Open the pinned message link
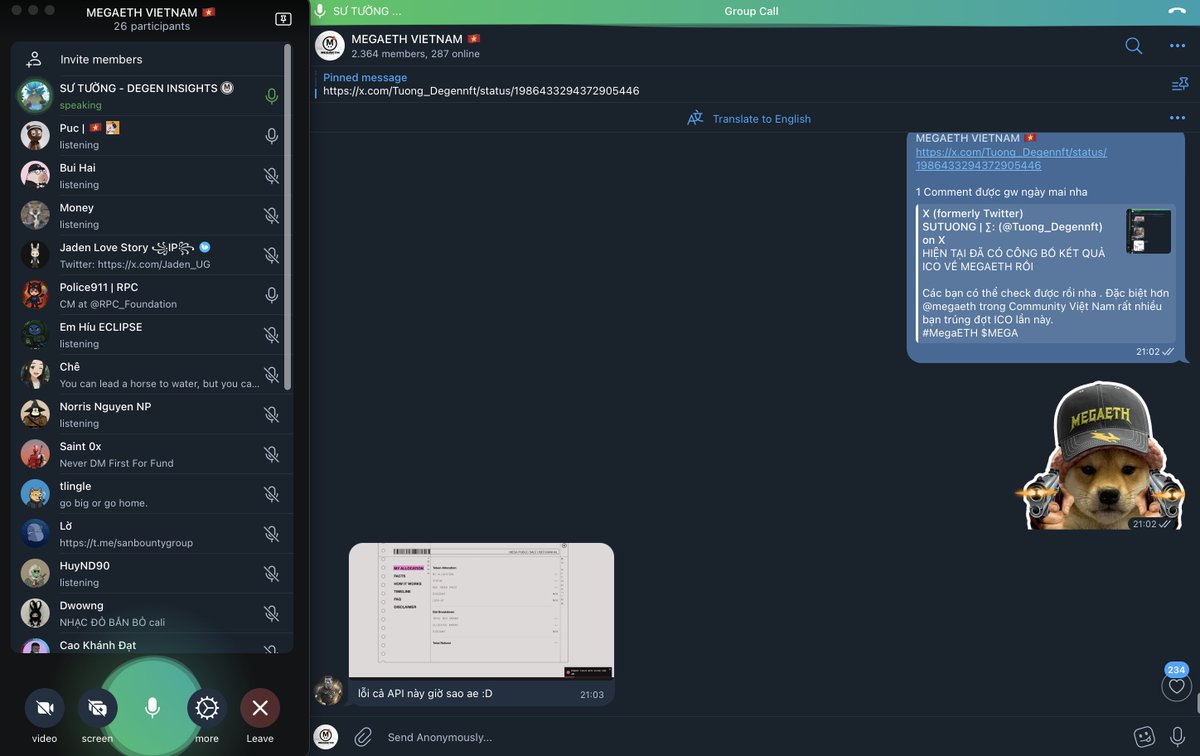1200x756 pixels. click(x=481, y=91)
